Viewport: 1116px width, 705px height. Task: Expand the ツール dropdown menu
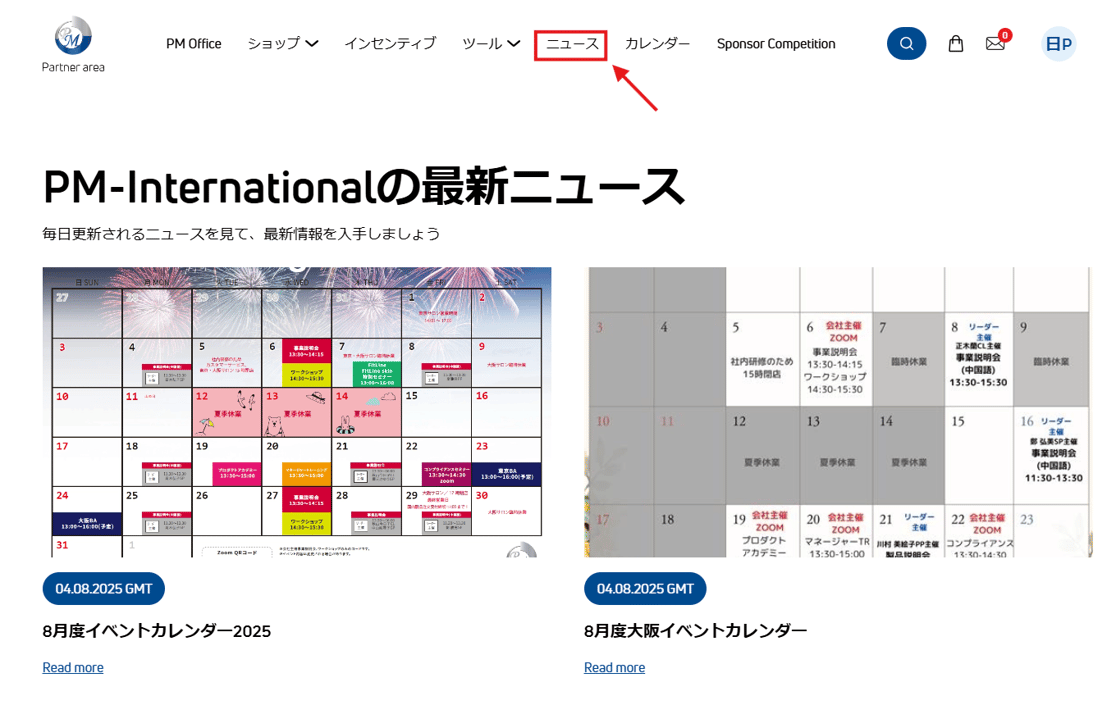pyautogui.click(x=491, y=43)
